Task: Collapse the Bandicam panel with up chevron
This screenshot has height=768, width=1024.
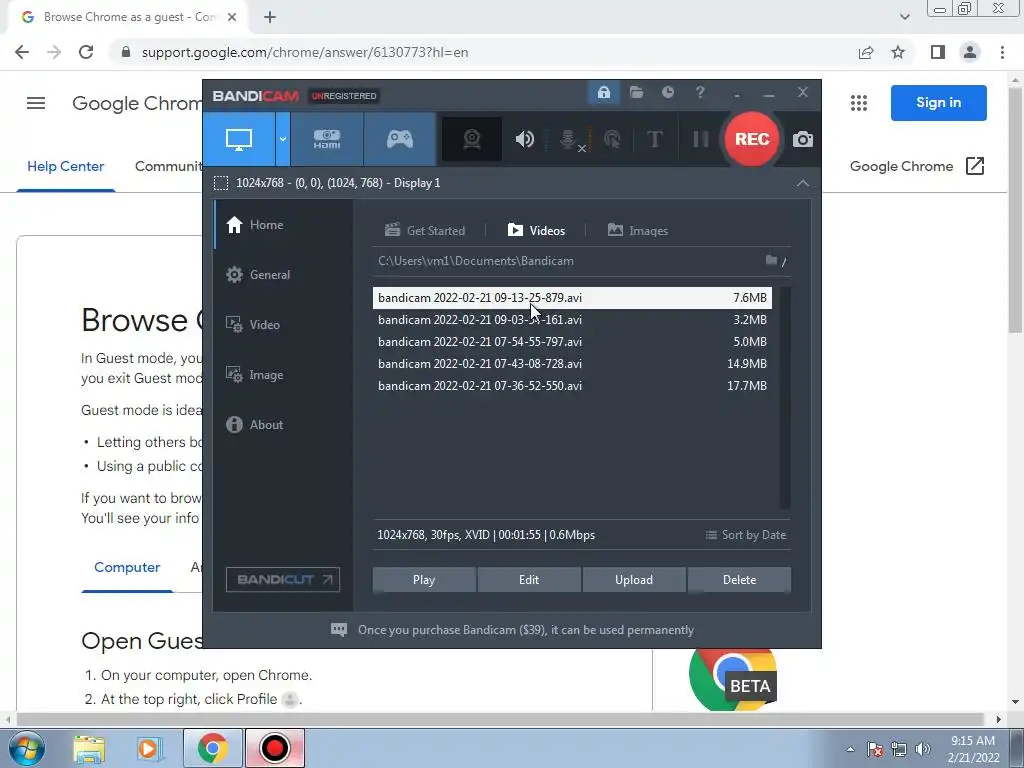Action: click(x=803, y=184)
